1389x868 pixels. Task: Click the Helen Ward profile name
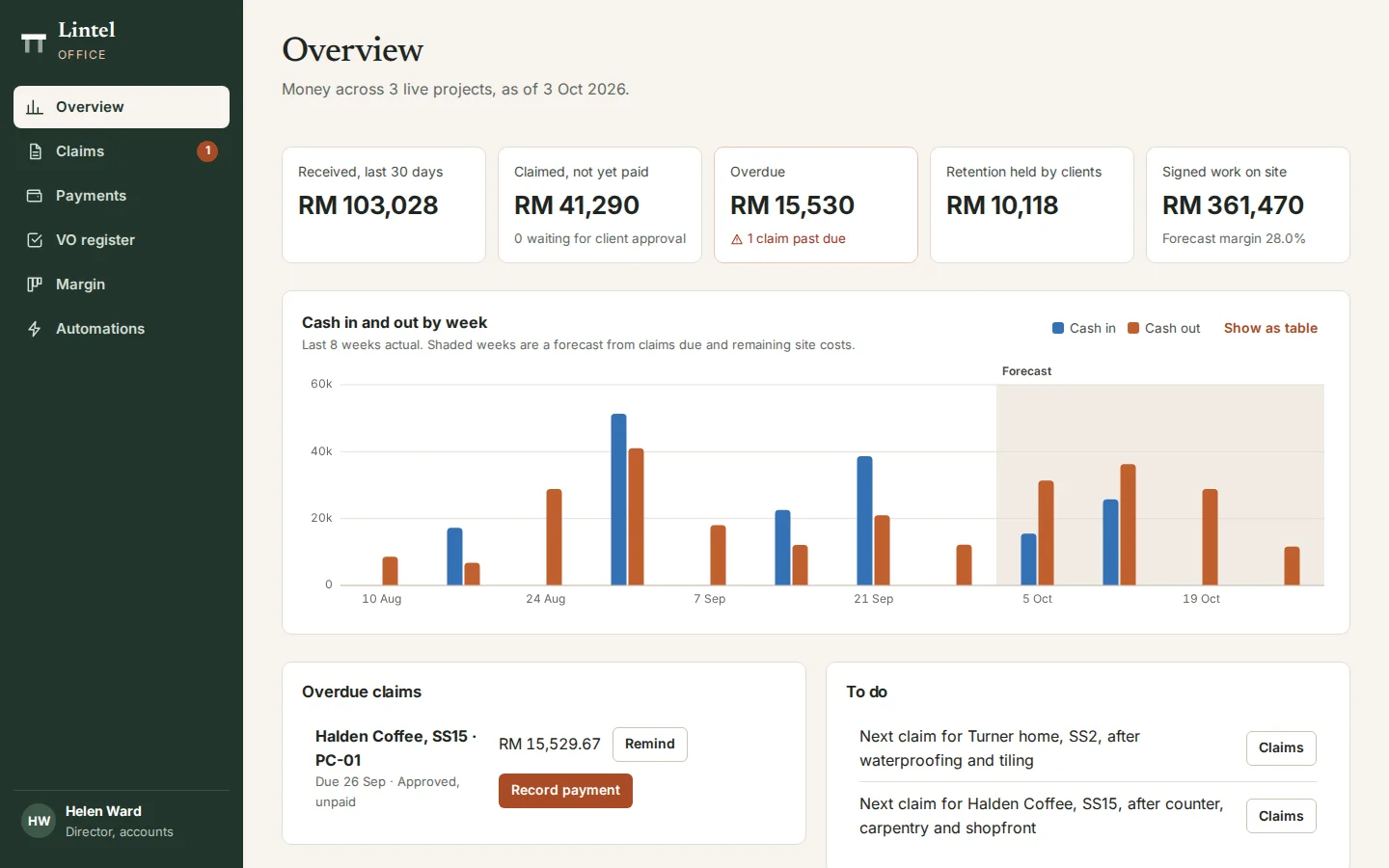coord(103,811)
